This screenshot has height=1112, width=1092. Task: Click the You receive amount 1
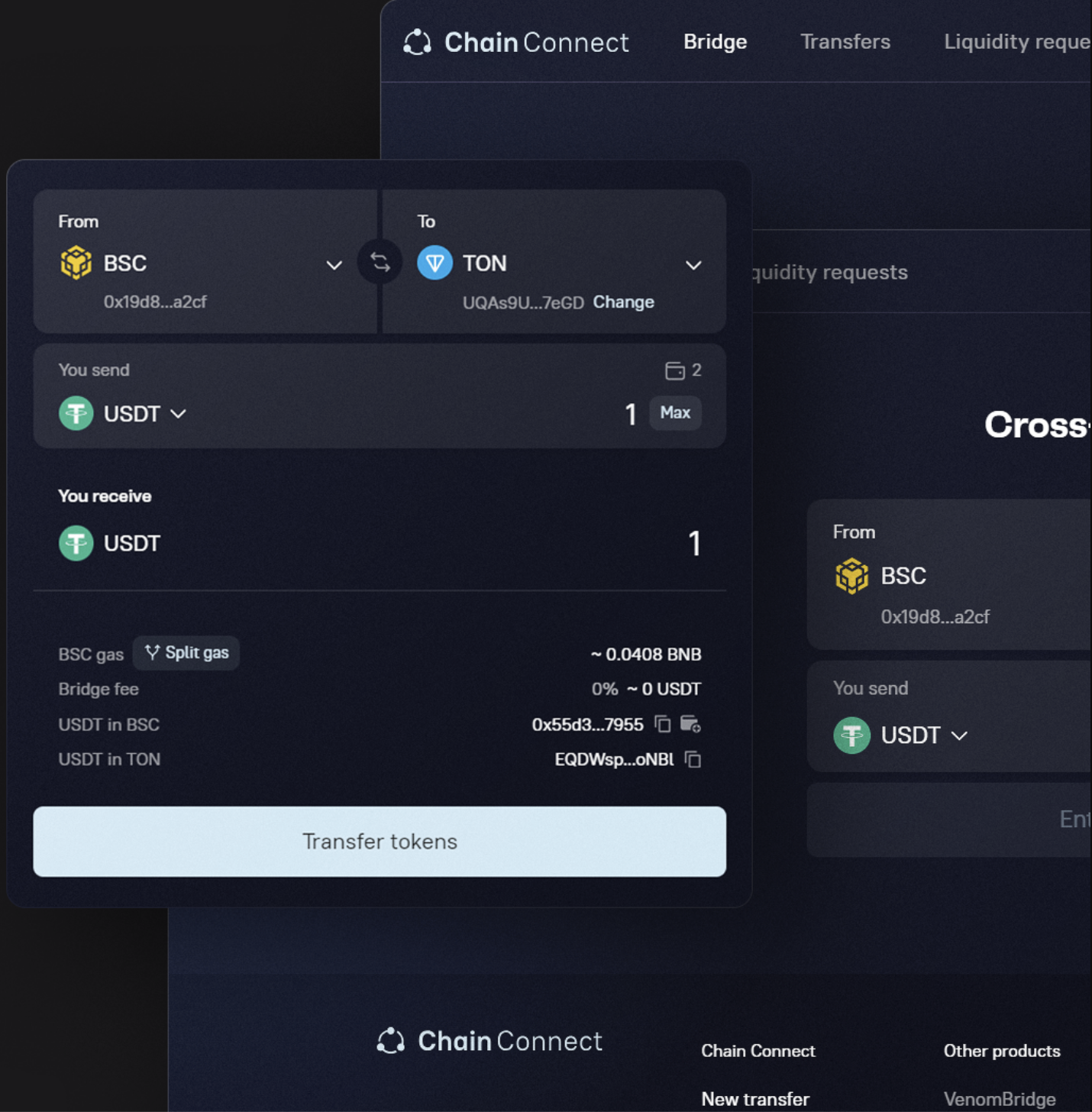[694, 544]
